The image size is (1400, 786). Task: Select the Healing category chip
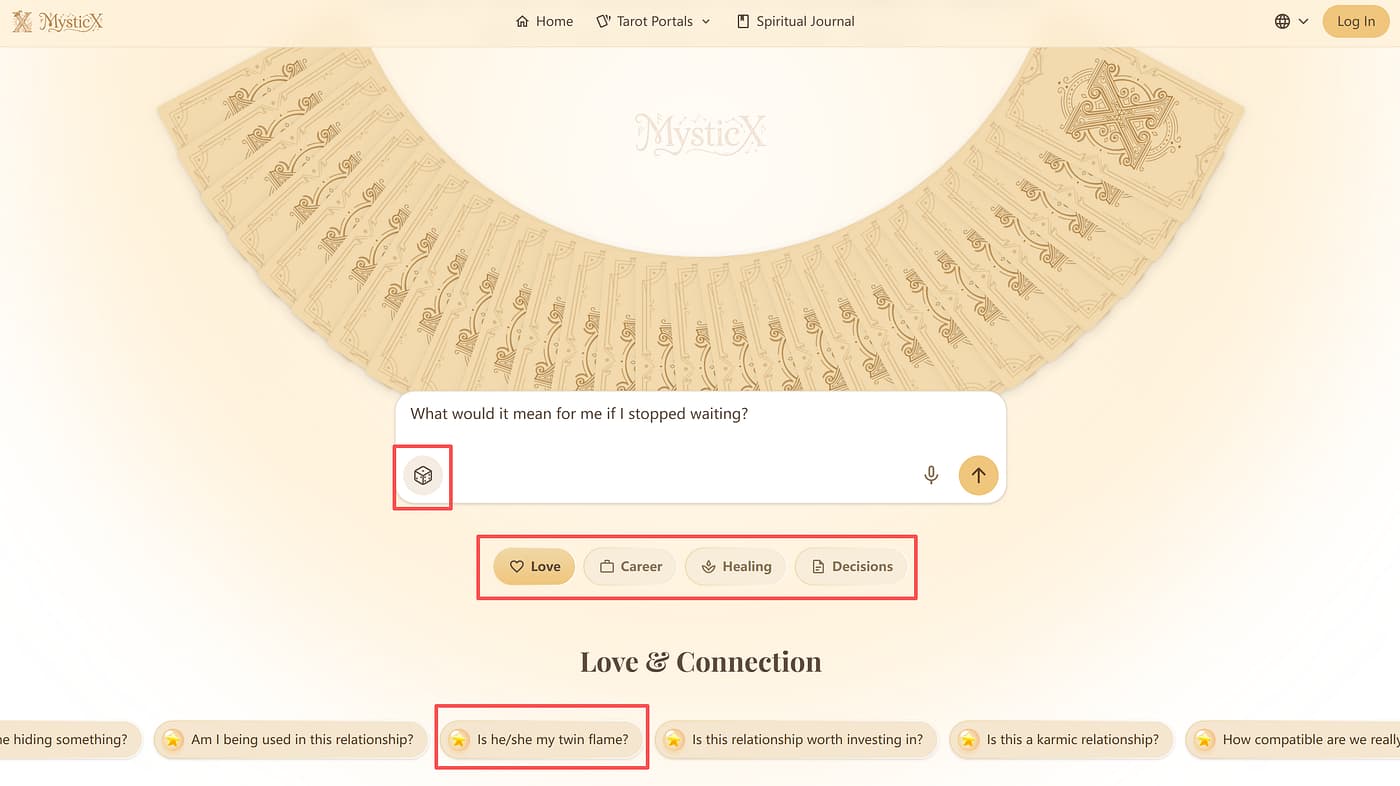[735, 566]
